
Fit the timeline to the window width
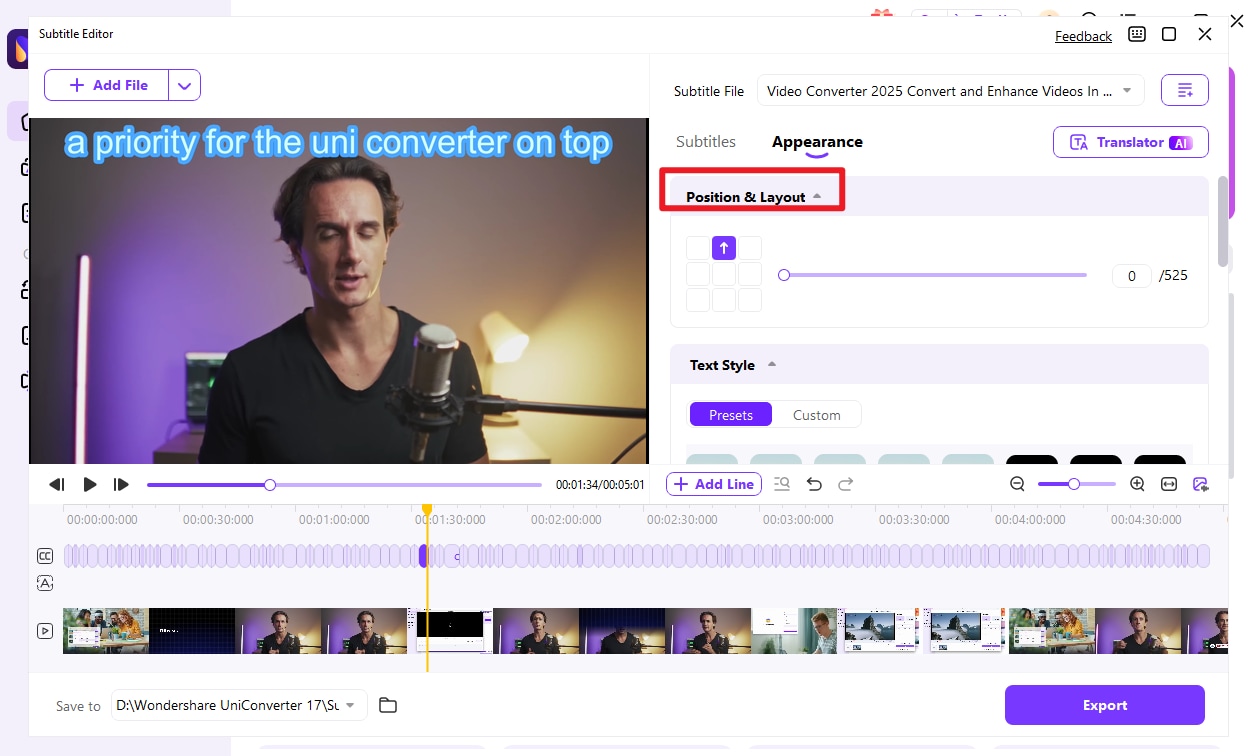pyautogui.click(x=1167, y=484)
